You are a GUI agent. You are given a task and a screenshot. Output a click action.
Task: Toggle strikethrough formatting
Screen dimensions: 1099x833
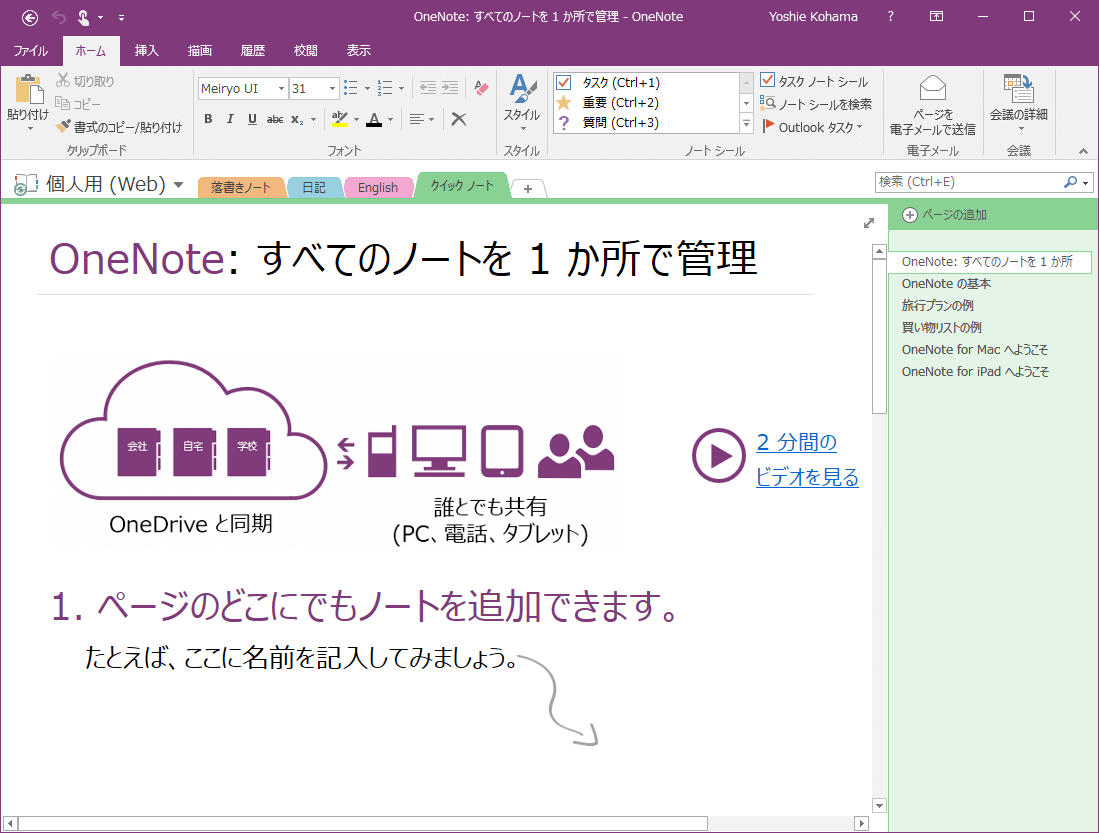275,119
